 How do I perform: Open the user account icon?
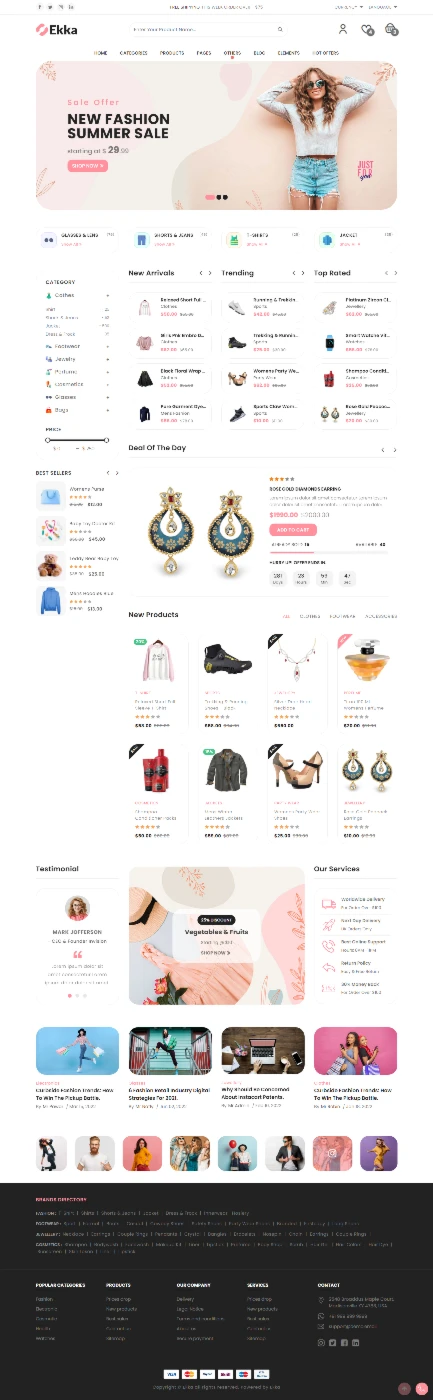coord(343,30)
